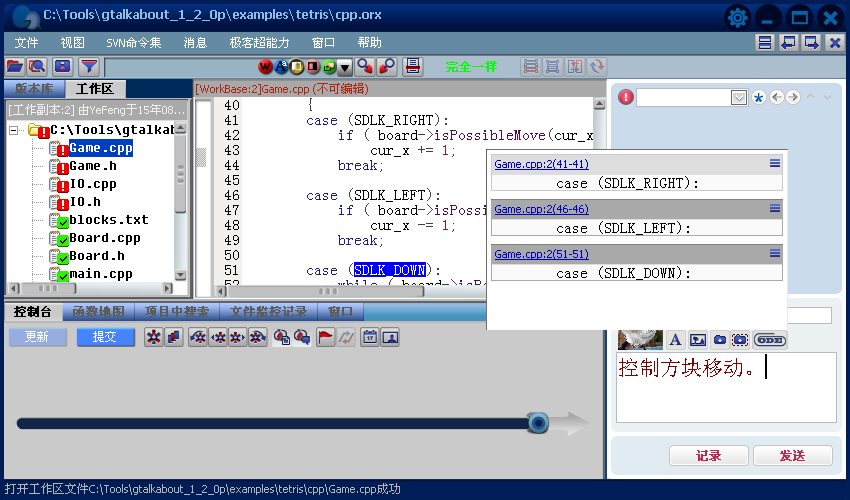Open the 消息 menu
Image resolution: width=850 pixels, height=500 pixels.
195,42
